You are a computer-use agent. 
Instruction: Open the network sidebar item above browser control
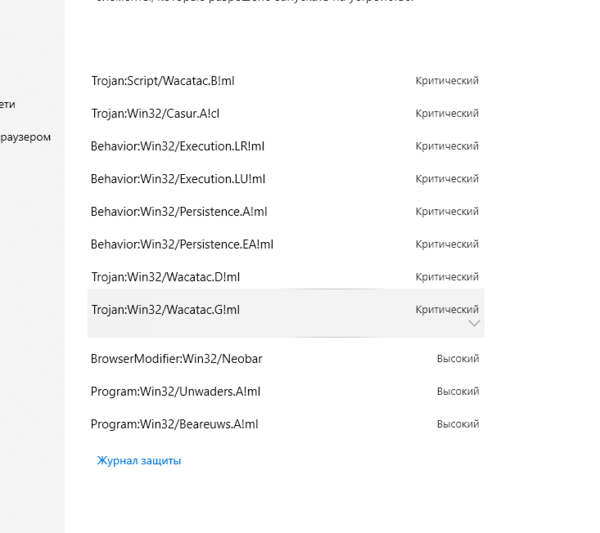(8, 104)
